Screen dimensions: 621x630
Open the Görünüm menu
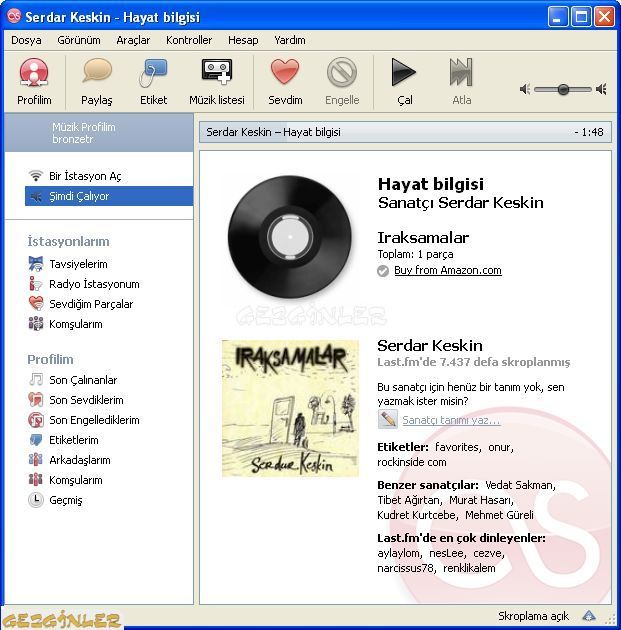(x=79, y=40)
